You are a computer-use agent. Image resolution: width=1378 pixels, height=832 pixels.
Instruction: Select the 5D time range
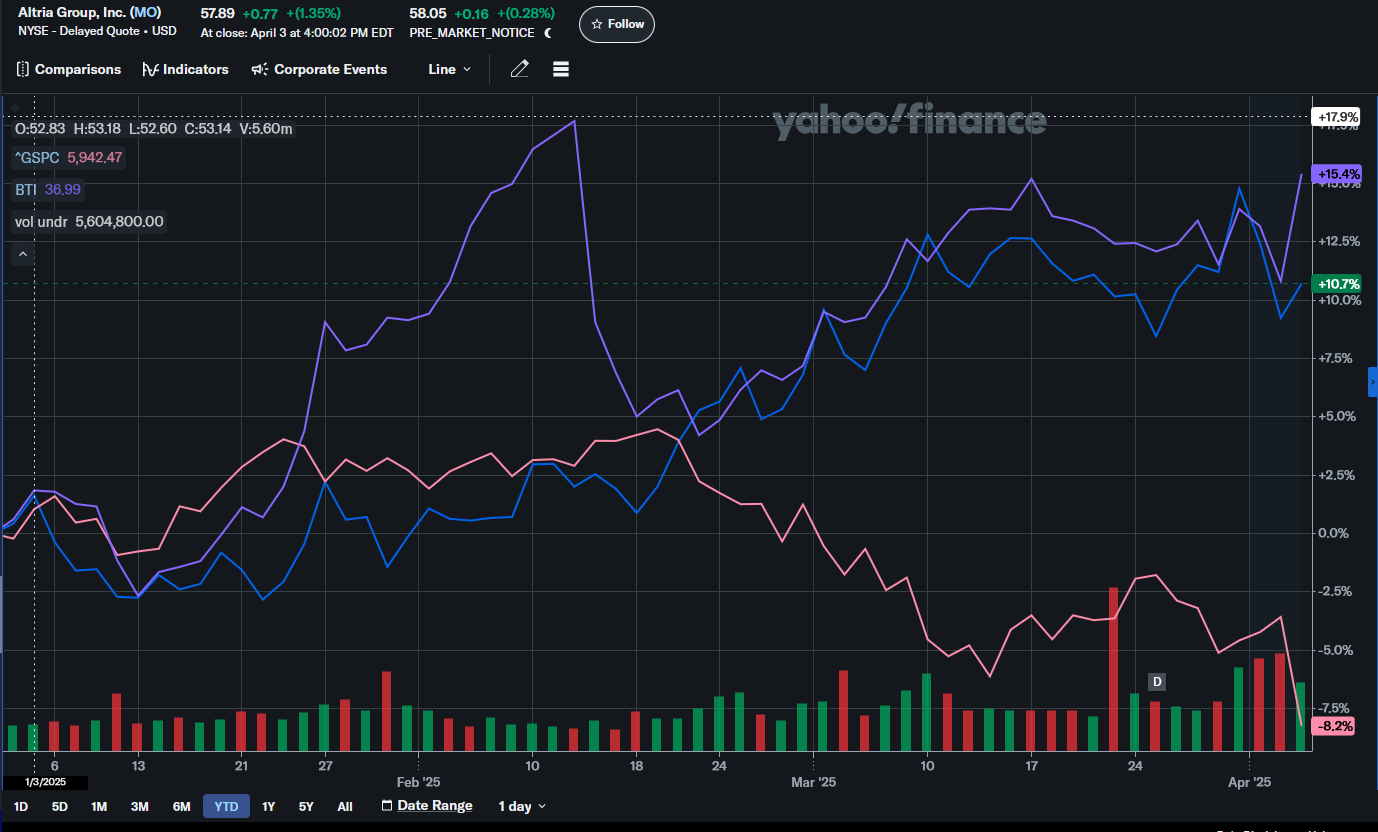coord(60,806)
